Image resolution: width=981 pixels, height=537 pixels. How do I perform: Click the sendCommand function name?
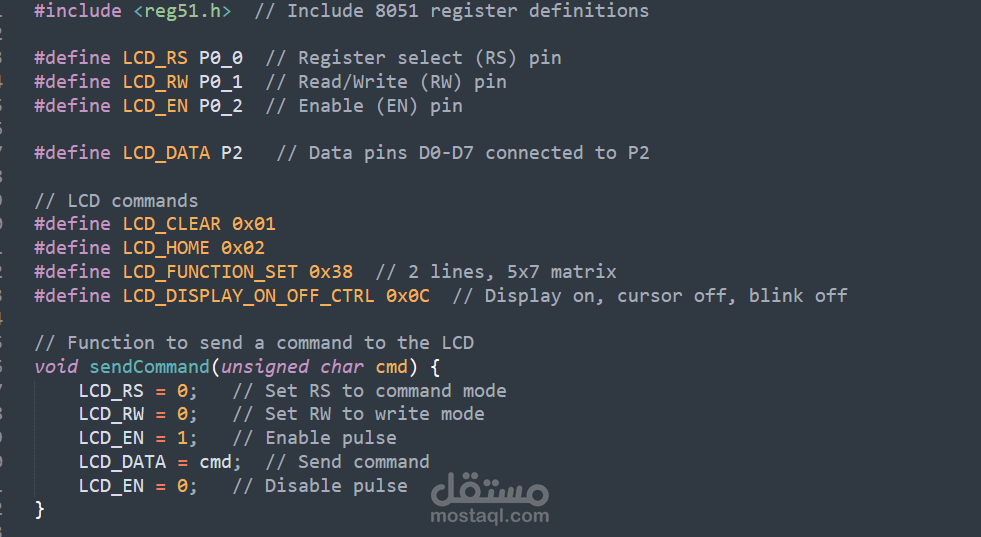[149, 367]
